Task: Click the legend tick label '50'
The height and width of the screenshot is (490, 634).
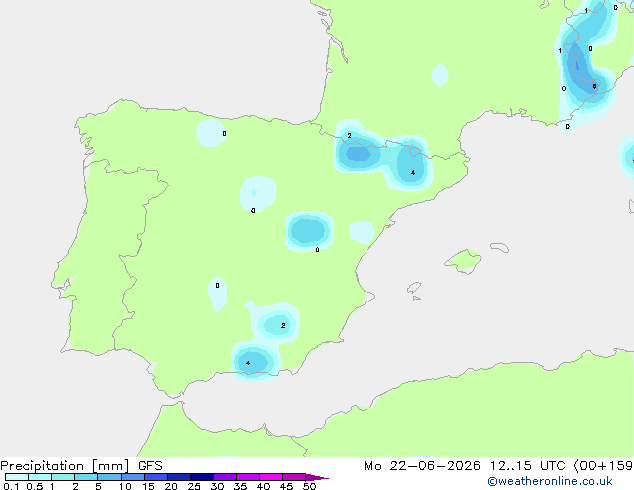Action: tap(309, 486)
